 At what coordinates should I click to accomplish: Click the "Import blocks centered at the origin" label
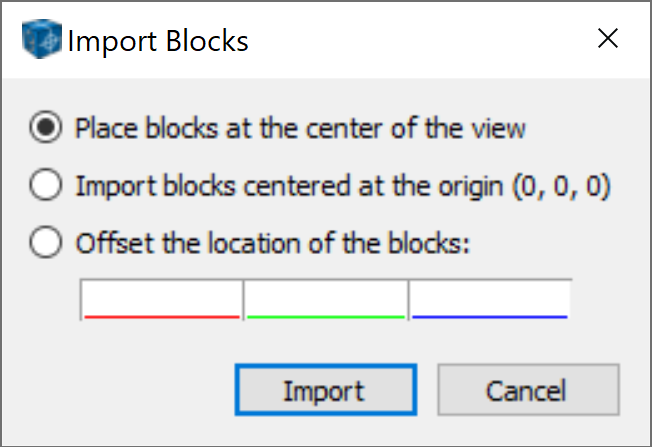click(270, 186)
